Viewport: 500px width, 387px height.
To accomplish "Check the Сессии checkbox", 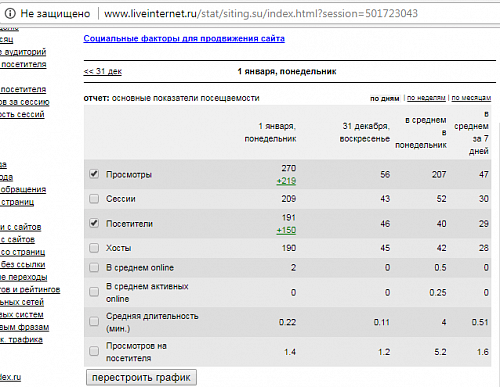I will click(x=94, y=199).
